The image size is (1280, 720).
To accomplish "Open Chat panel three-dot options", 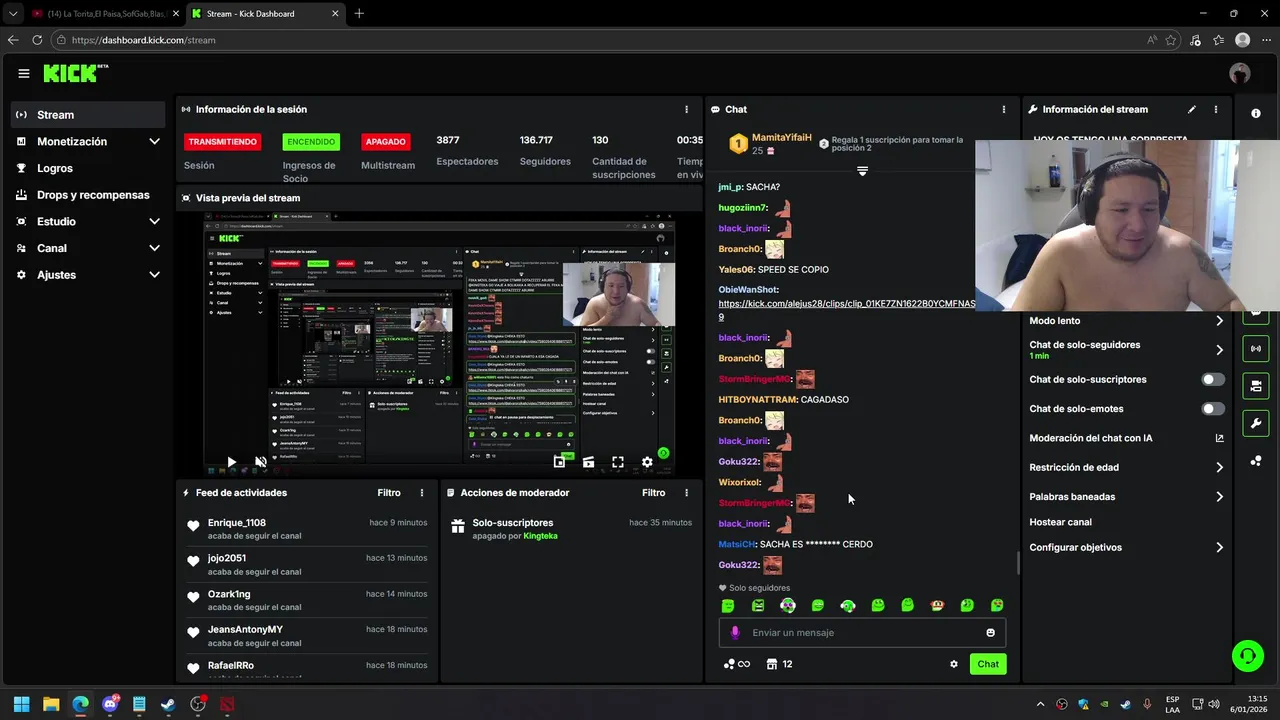I will tap(1004, 109).
